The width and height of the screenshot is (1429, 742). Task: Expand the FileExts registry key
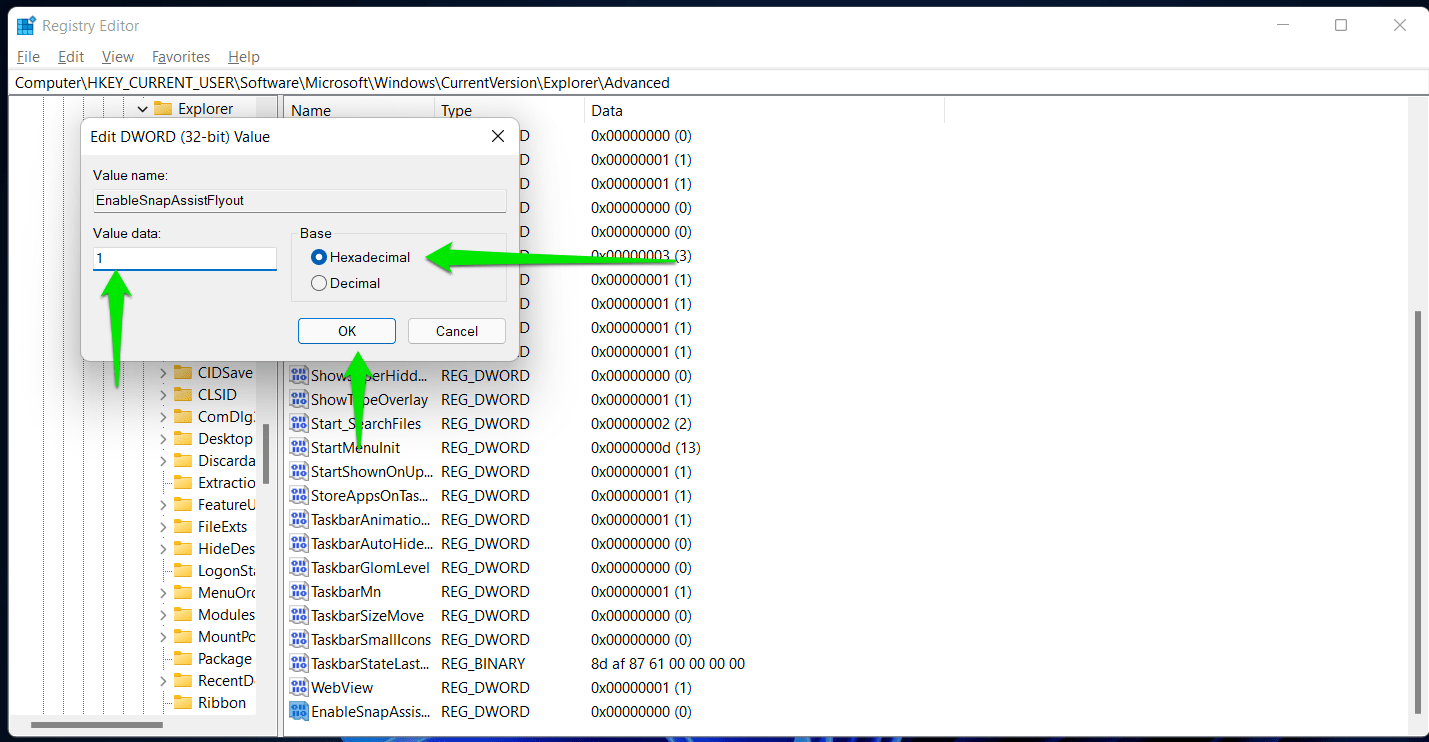tap(163, 527)
